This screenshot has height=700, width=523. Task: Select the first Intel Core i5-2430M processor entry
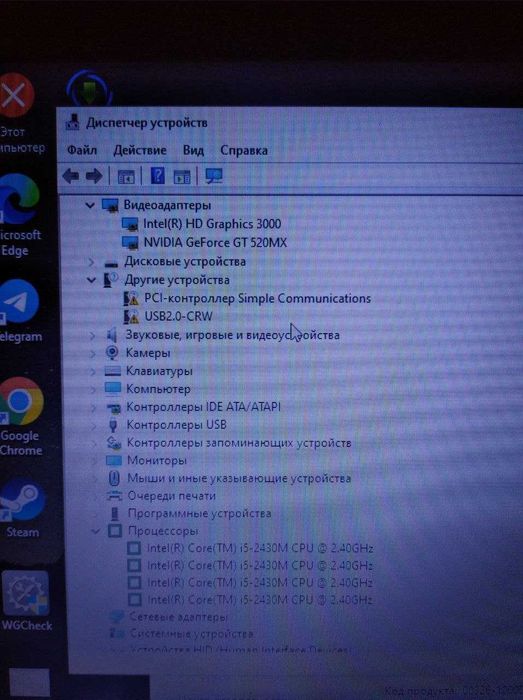[x=260, y=548]
